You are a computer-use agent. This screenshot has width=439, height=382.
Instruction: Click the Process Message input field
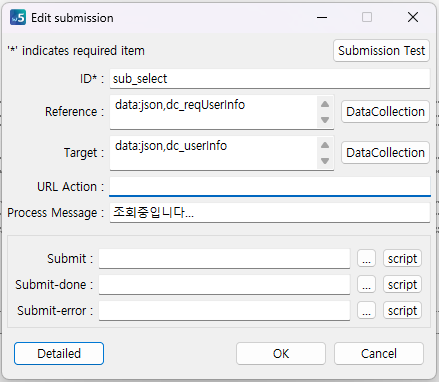click(x=270, y=213)
